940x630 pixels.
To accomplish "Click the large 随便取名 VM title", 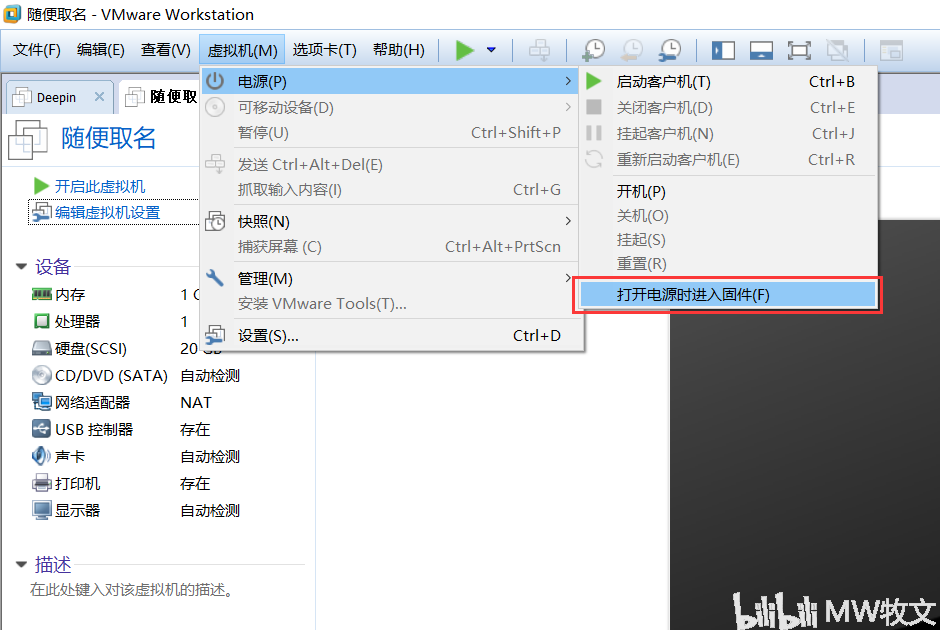I will pyautogui.click(x=109, y=138).
